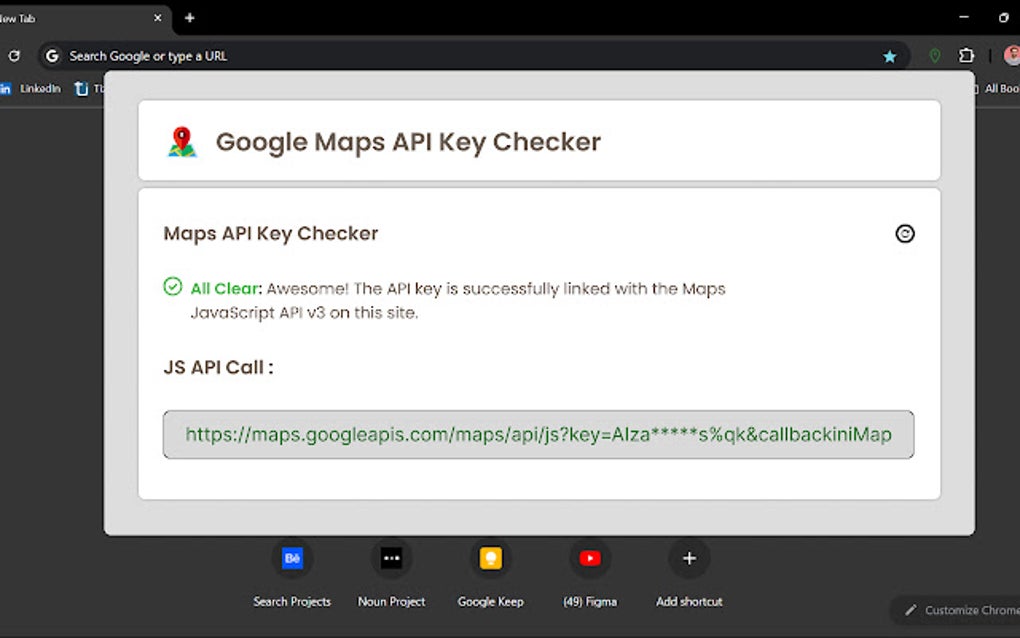Reload the page with the refresh icon
Screen dimensions: 1020x638
[14, 56]
